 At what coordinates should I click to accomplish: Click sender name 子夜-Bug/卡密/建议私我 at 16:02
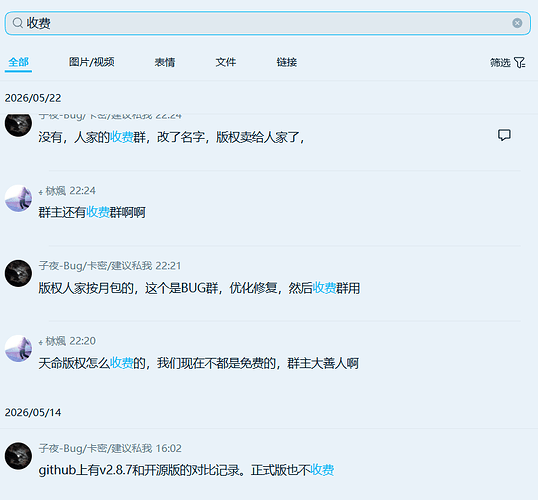[95, 448]
